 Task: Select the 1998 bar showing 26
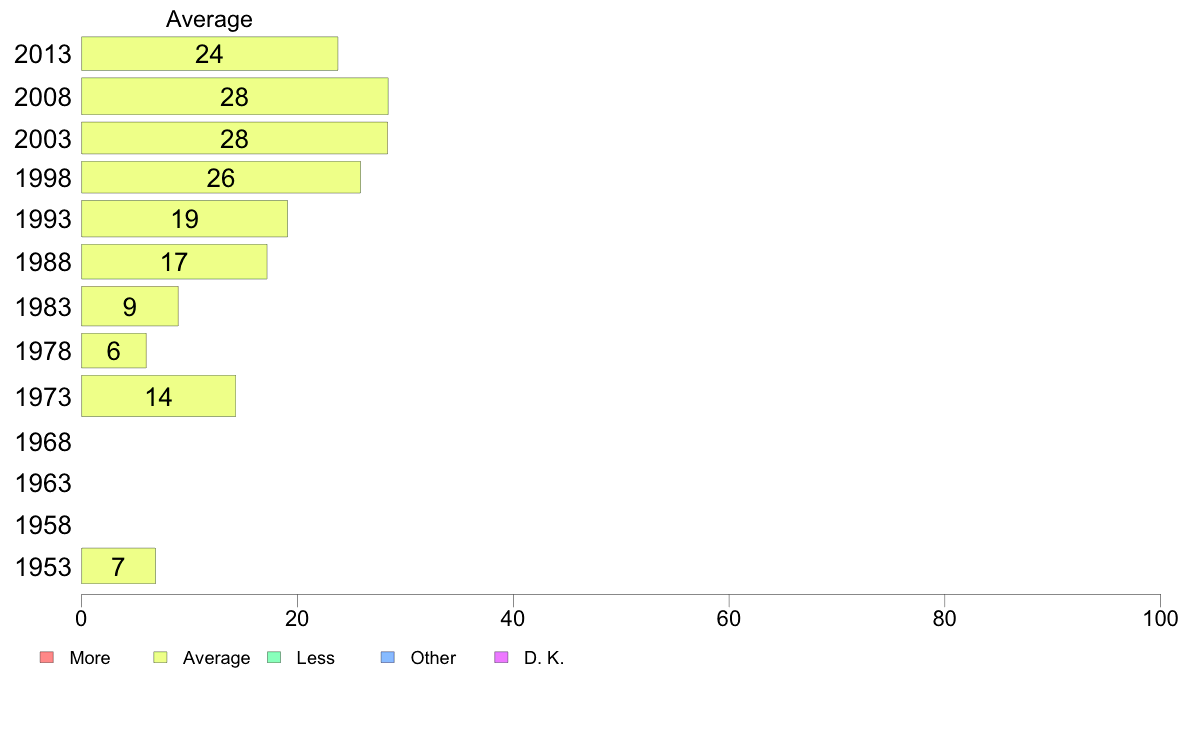click(220, 177)
